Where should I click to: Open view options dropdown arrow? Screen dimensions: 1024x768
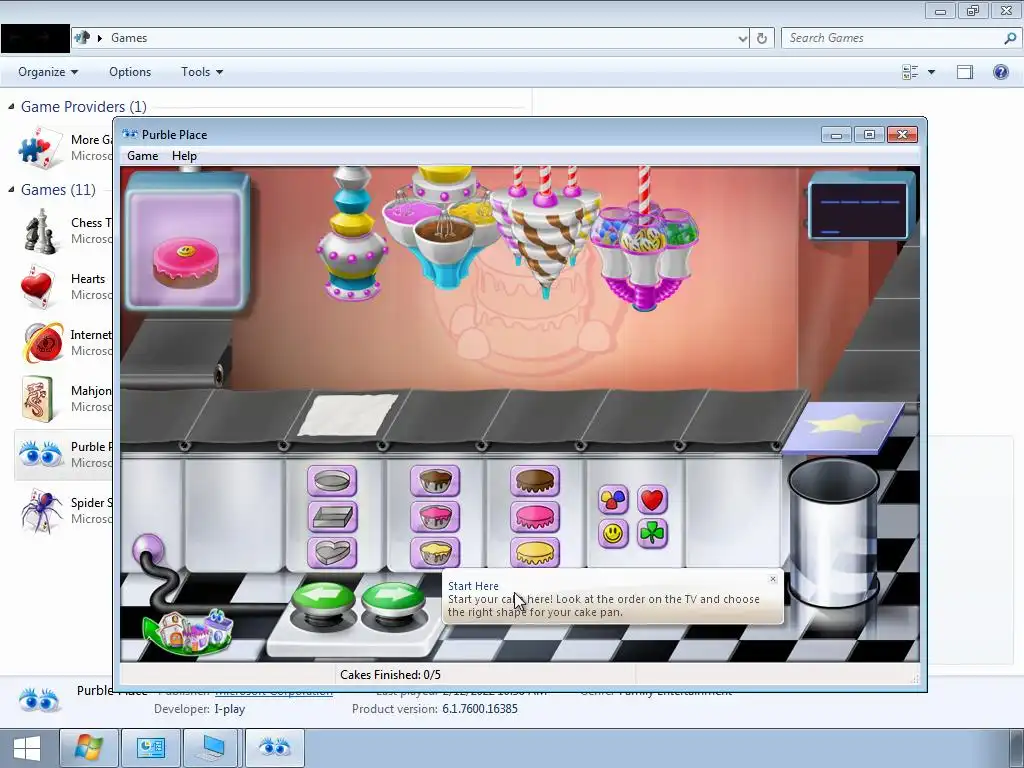point(931,72)
